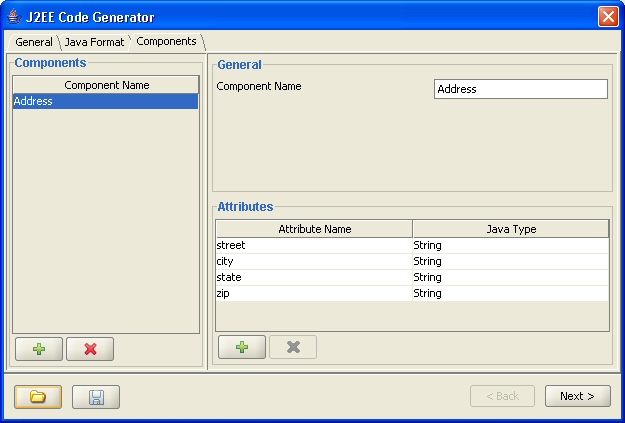This screenshot has width=625, height=423.
Task: Select the street attribute name cell
Action: 314,245
